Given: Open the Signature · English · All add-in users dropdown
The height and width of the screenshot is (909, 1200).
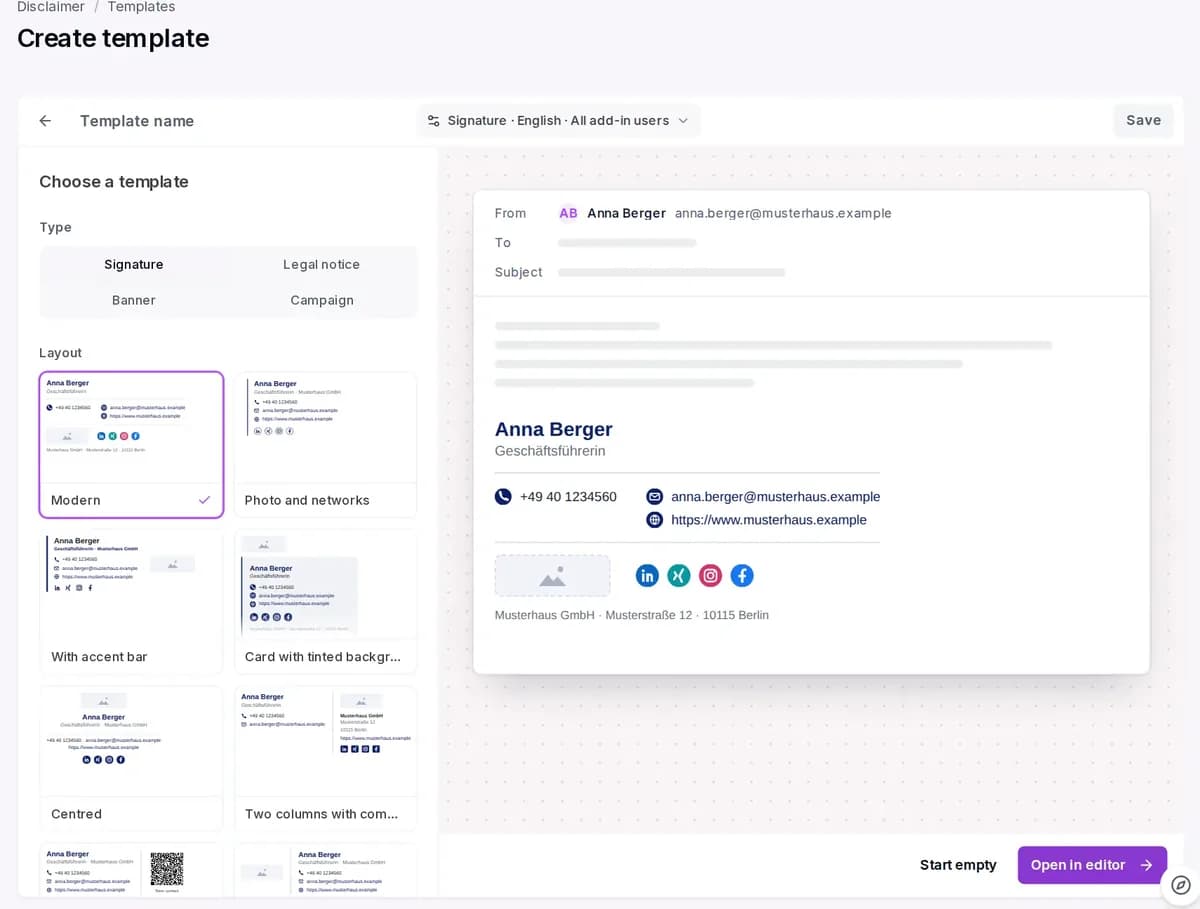Looking at the screenshot, I should (x=559, y=121).
